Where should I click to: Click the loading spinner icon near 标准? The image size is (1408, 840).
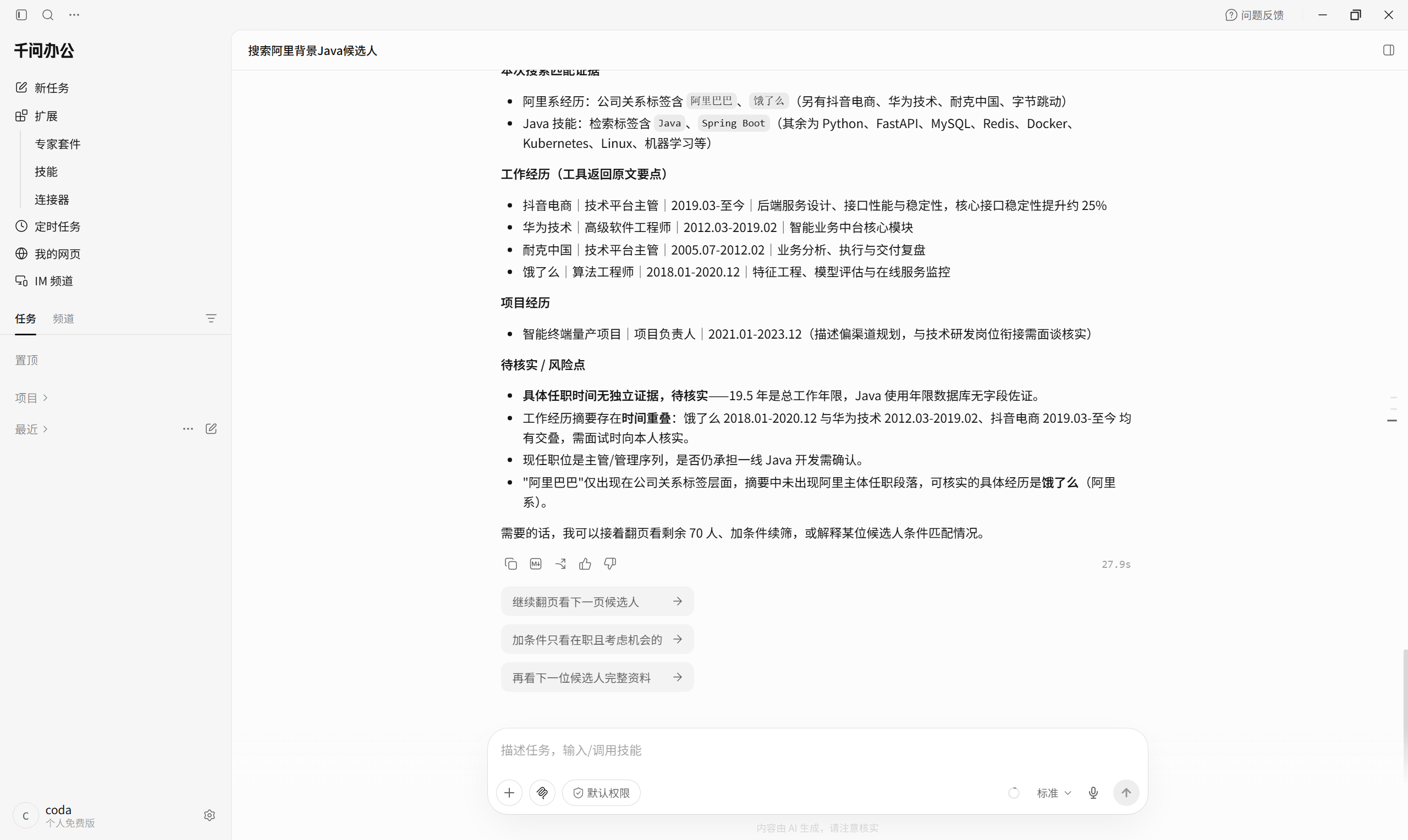click(x=1014, y=793)
